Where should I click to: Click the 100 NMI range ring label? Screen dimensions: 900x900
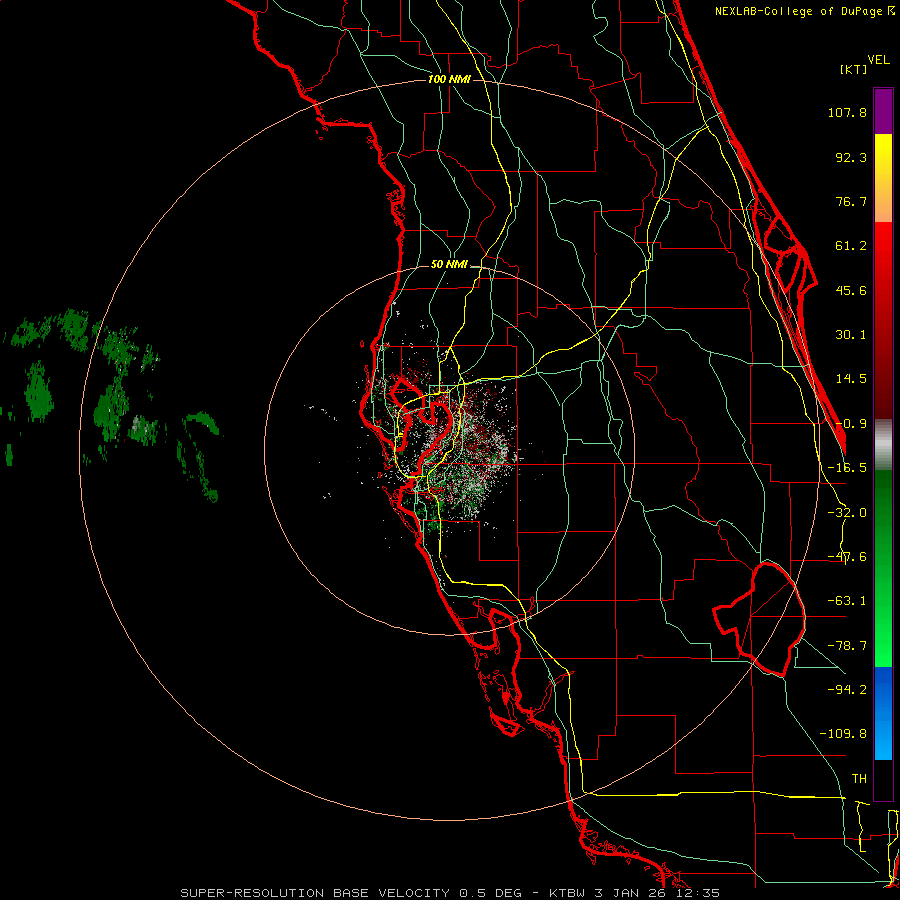[449, 79]
